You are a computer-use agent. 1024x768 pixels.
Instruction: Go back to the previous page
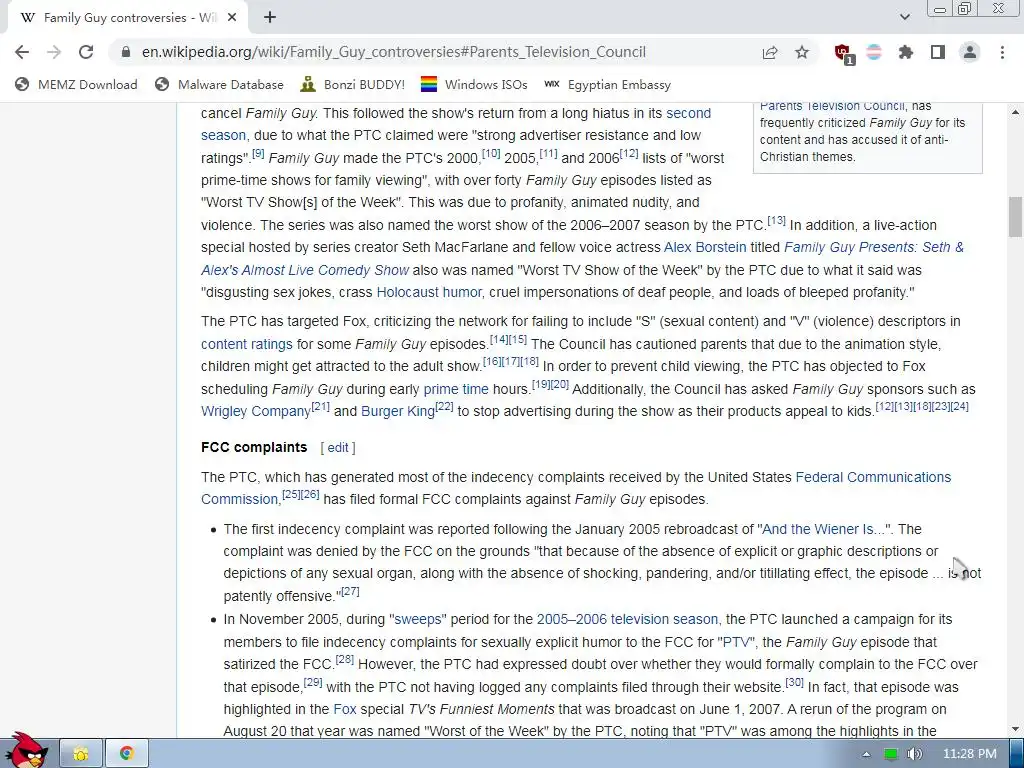[x=22, y=52]
